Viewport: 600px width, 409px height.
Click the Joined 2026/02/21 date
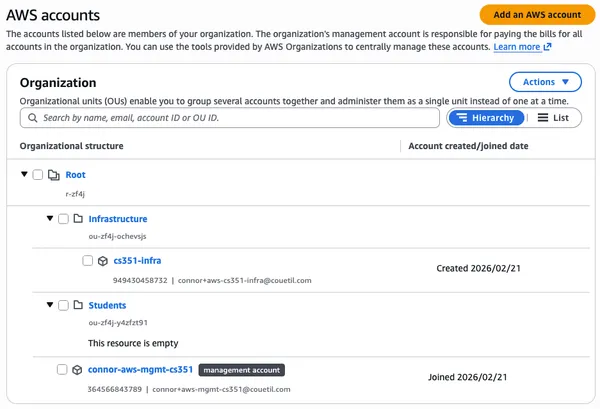point(468,377)
